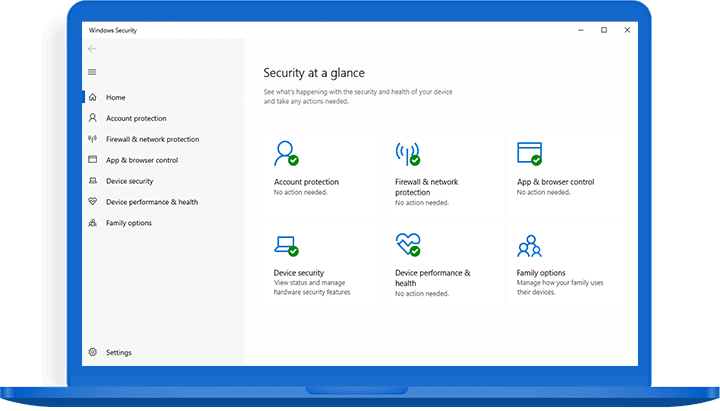Open the App & browser control tile title
Viewport: 720px width, 411px height.
click(555, 182)
